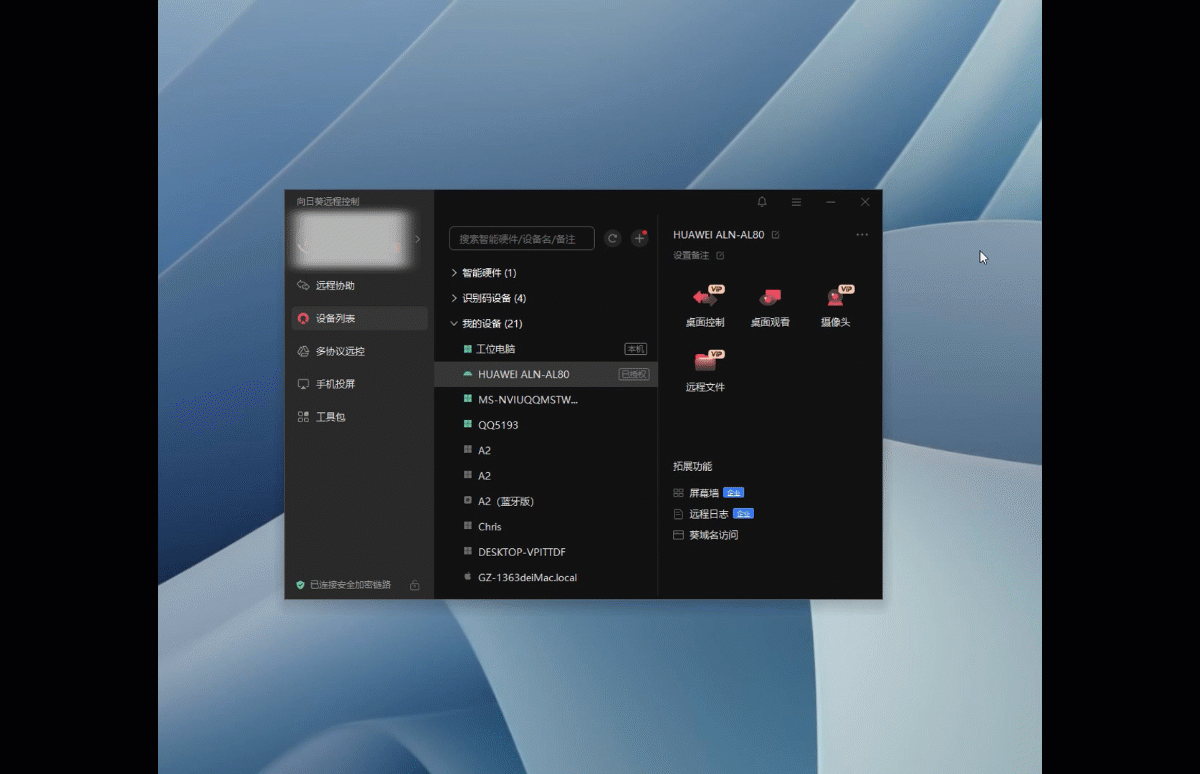
Task: Open the 摄像头 camera feature
Action: click(x=835, y=307)
